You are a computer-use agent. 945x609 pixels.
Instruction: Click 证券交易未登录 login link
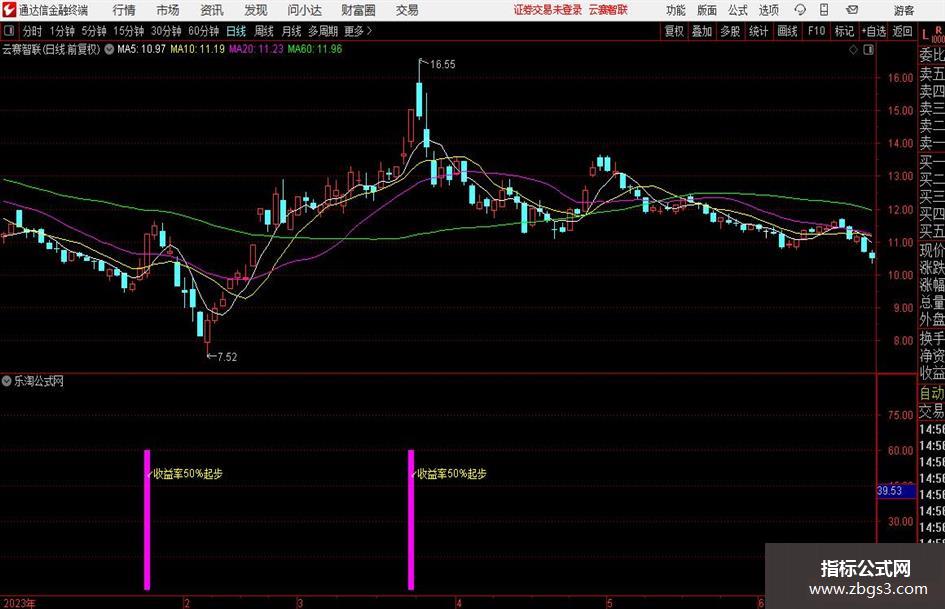[x=548, y=10]
